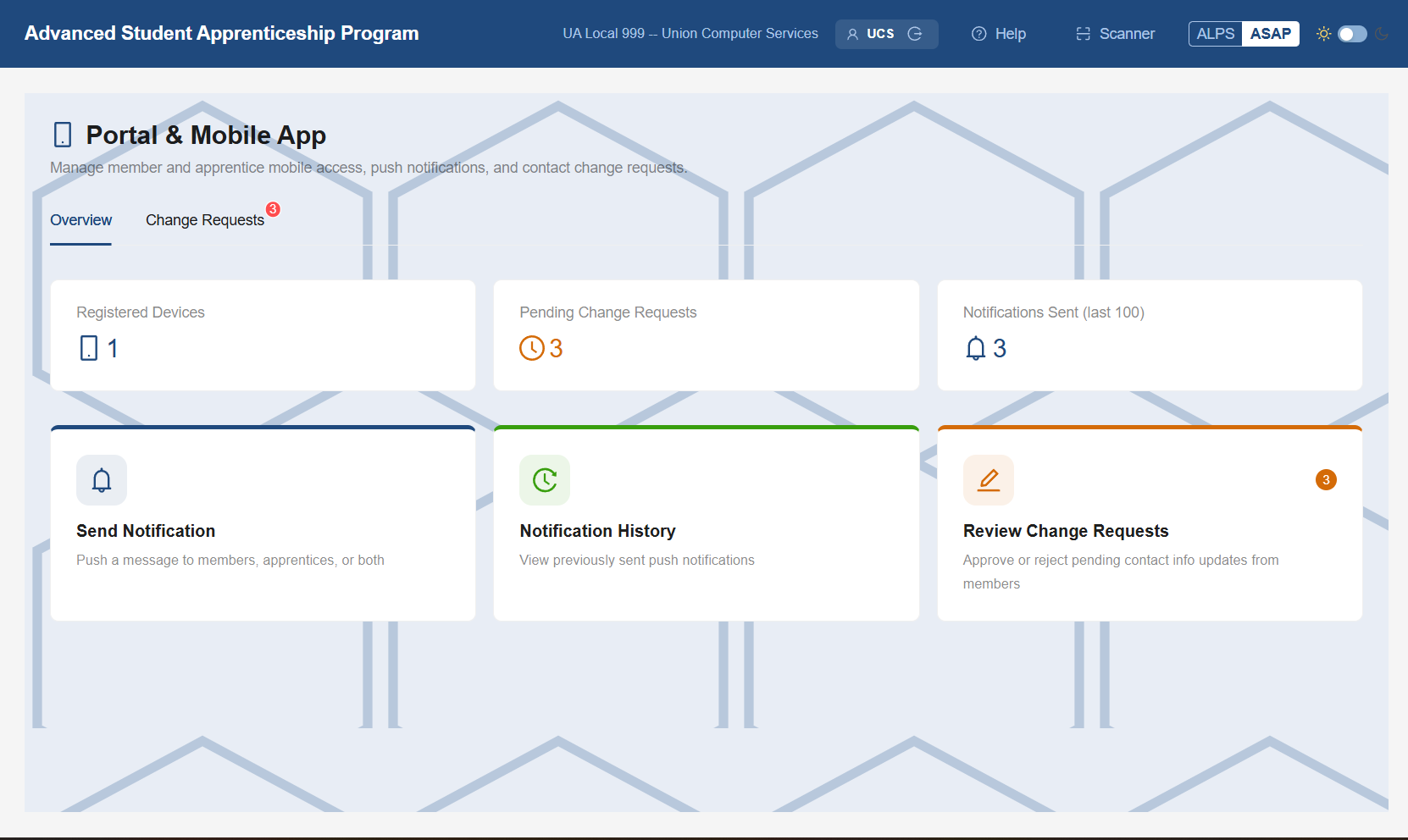Open Send Notification card
Viewport: 1408px width, 840px height.
[263, 523]
